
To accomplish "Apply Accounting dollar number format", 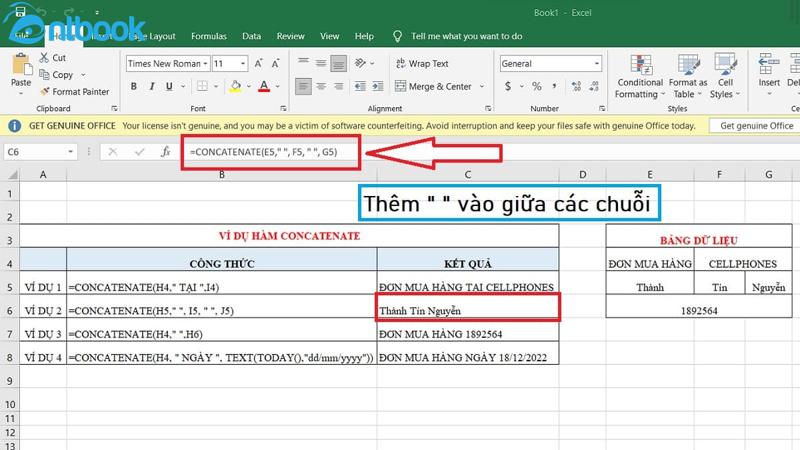I will tap(508, 86).
